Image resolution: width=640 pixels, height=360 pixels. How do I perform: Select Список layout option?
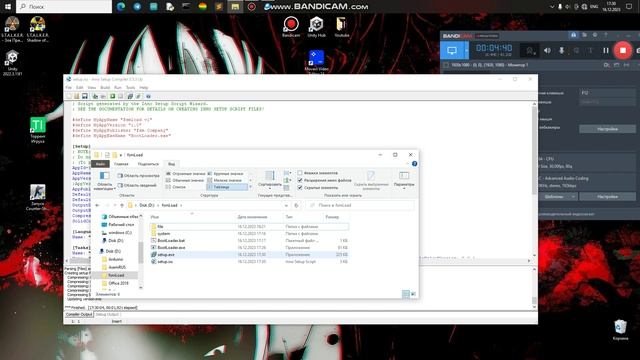point(176,187)
